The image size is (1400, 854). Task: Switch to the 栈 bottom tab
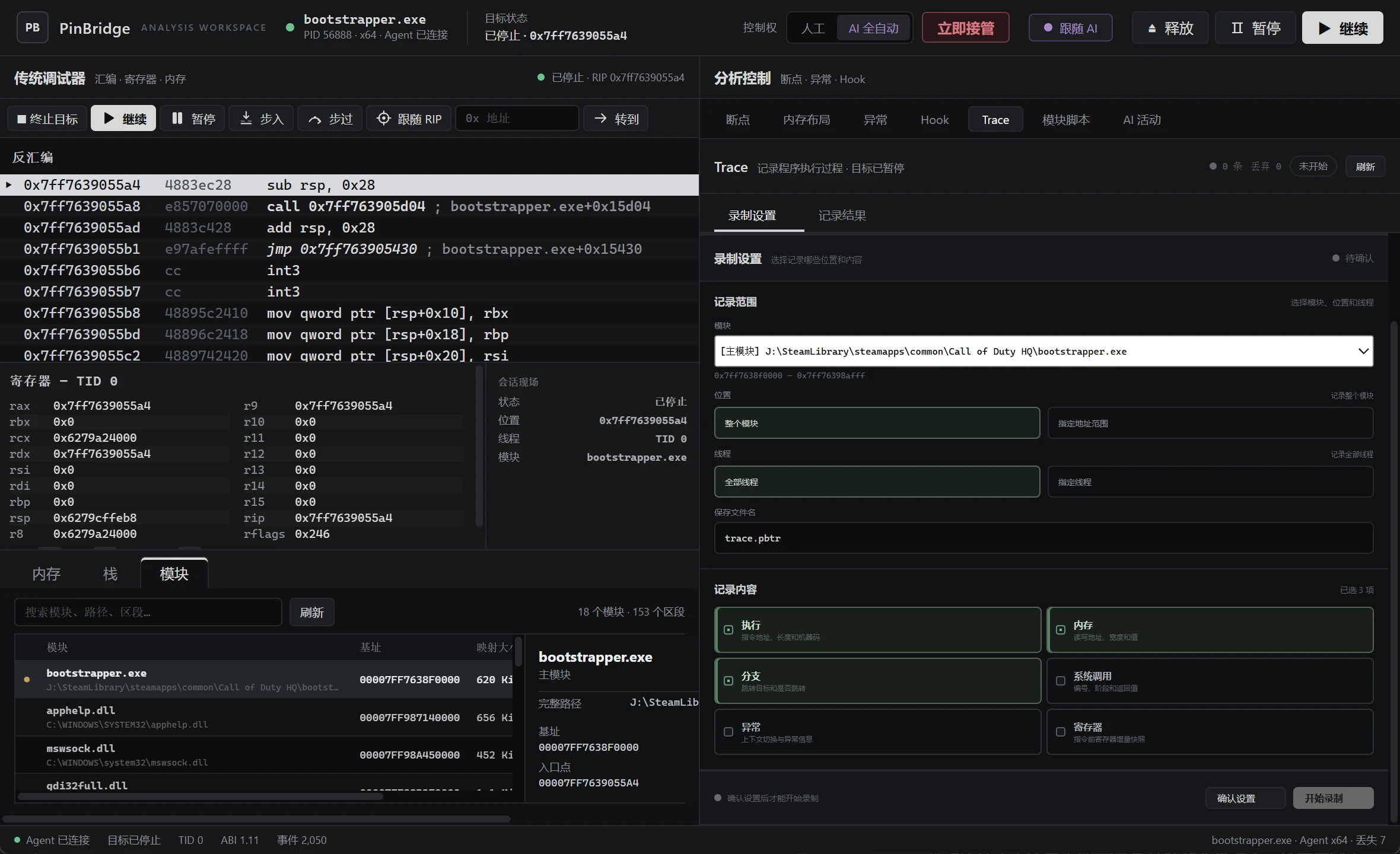110,573
